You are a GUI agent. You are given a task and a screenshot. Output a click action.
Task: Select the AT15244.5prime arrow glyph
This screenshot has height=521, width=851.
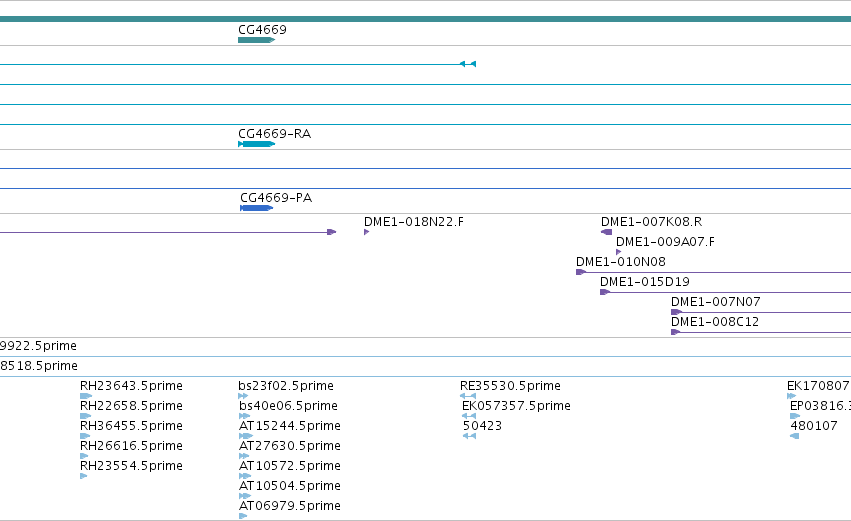tap(246, 436)
